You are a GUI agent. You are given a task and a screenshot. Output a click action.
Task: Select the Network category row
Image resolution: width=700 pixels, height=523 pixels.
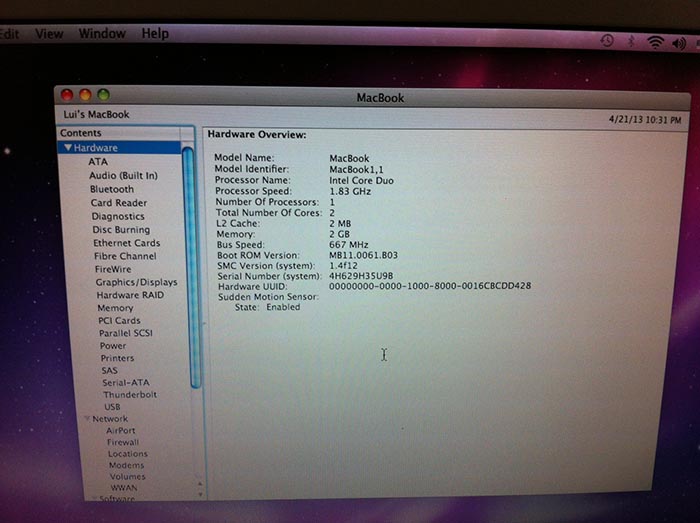point(110,419)
